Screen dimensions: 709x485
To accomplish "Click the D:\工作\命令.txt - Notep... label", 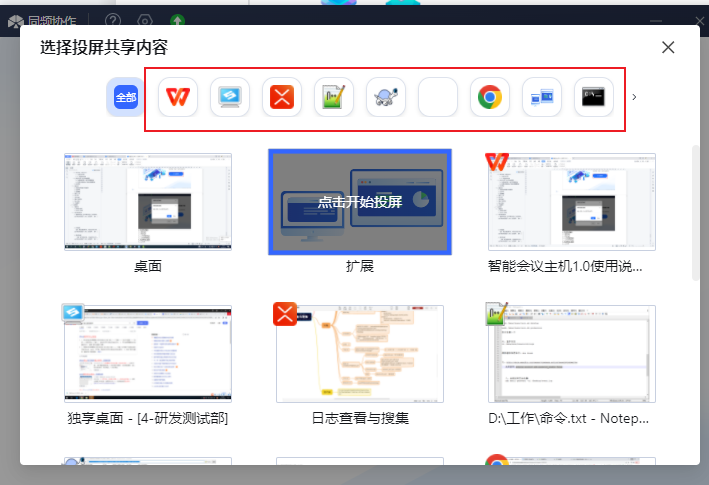I will pyautogui.click(x=568, y=418).
